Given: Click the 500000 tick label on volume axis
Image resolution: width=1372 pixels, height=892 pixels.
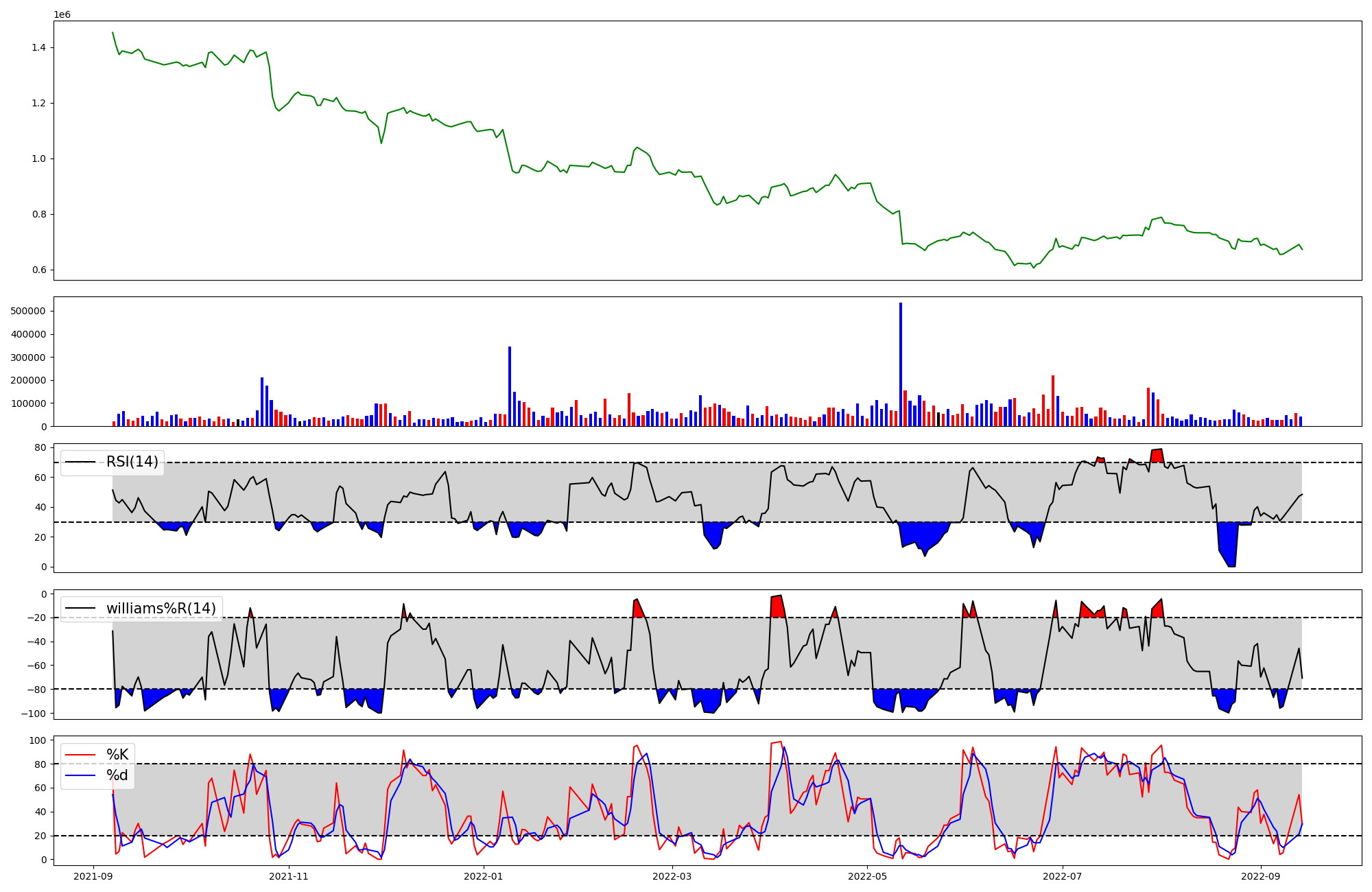Looking at the screenshot, I should tap(29, 311).
